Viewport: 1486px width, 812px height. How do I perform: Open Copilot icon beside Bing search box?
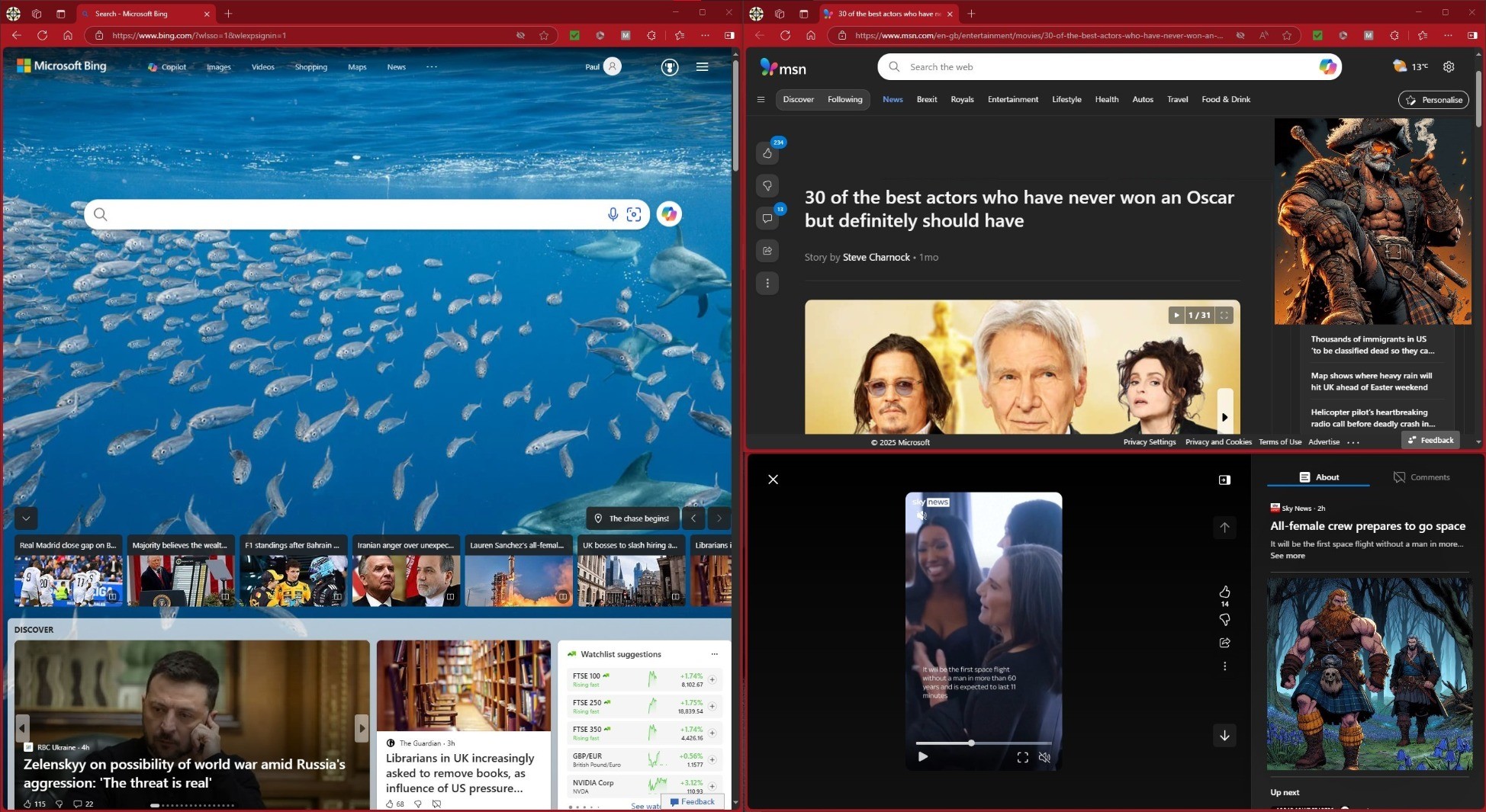[x=669, y=214]
